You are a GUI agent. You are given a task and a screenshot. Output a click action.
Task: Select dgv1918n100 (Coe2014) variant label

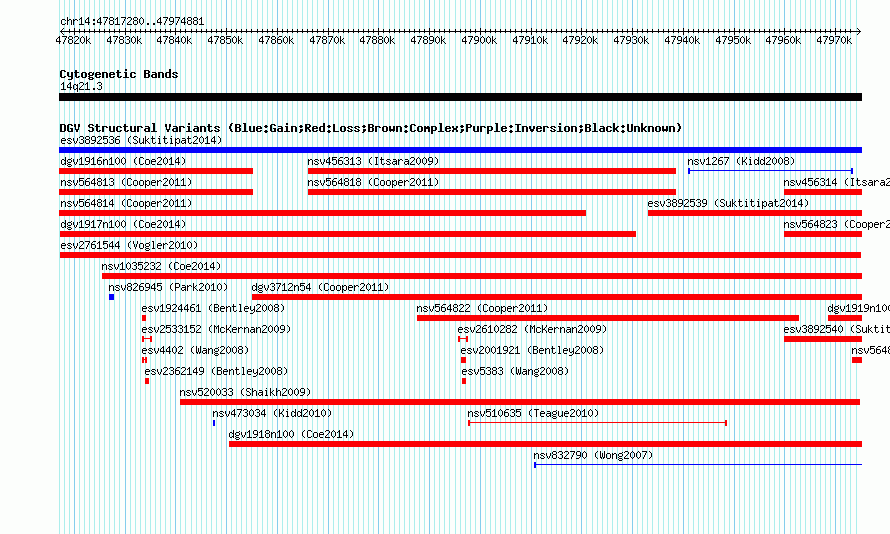pos(291,434)
